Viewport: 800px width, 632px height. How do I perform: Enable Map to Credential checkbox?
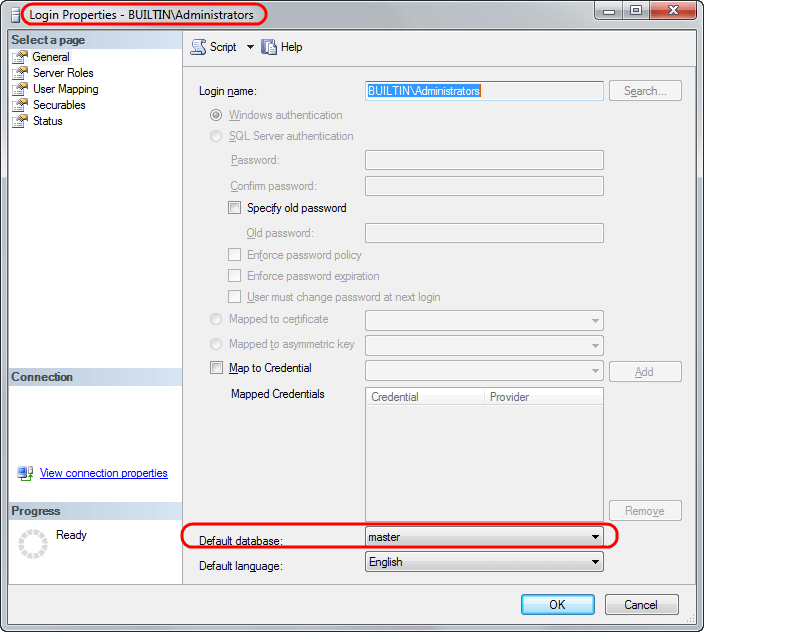[x=216, y=368]
